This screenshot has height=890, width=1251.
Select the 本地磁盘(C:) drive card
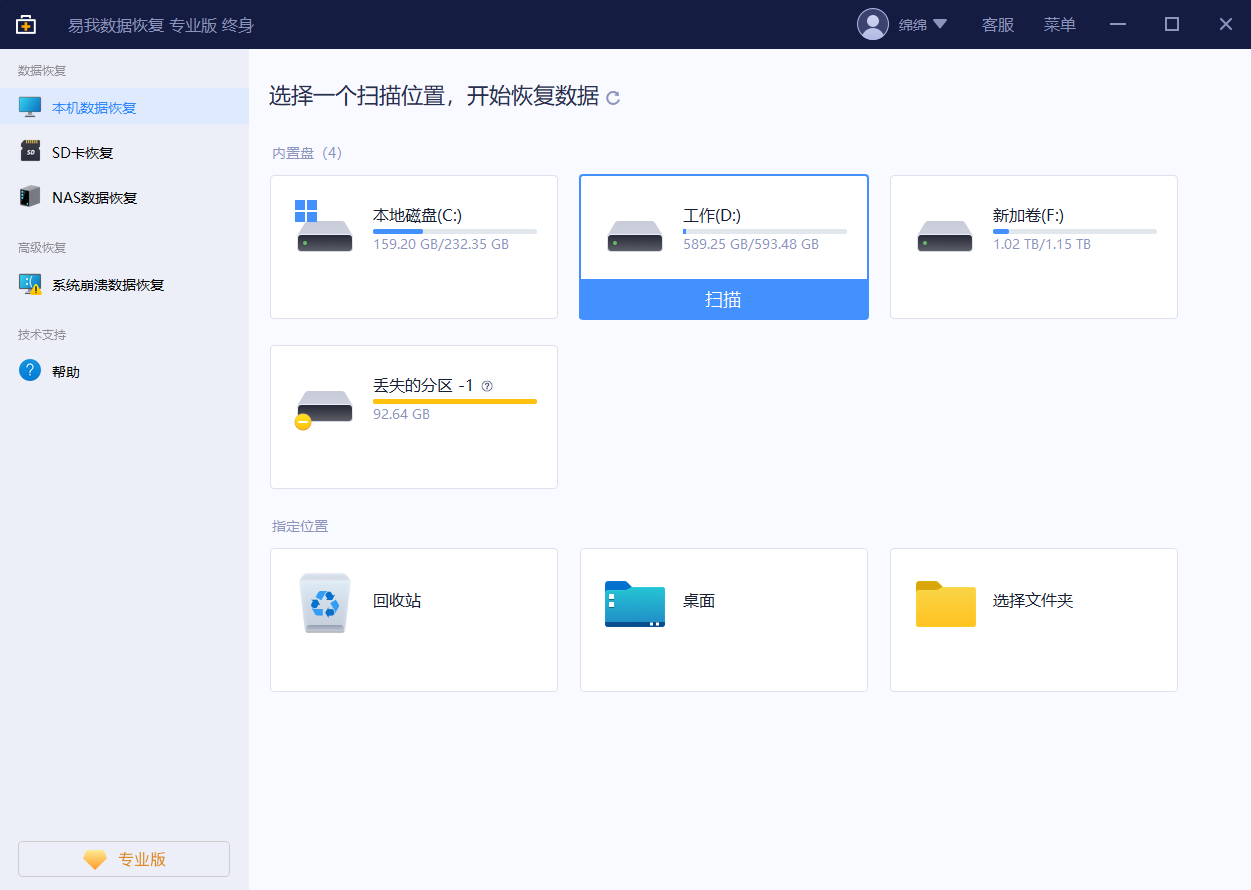[x=413, y=247]
